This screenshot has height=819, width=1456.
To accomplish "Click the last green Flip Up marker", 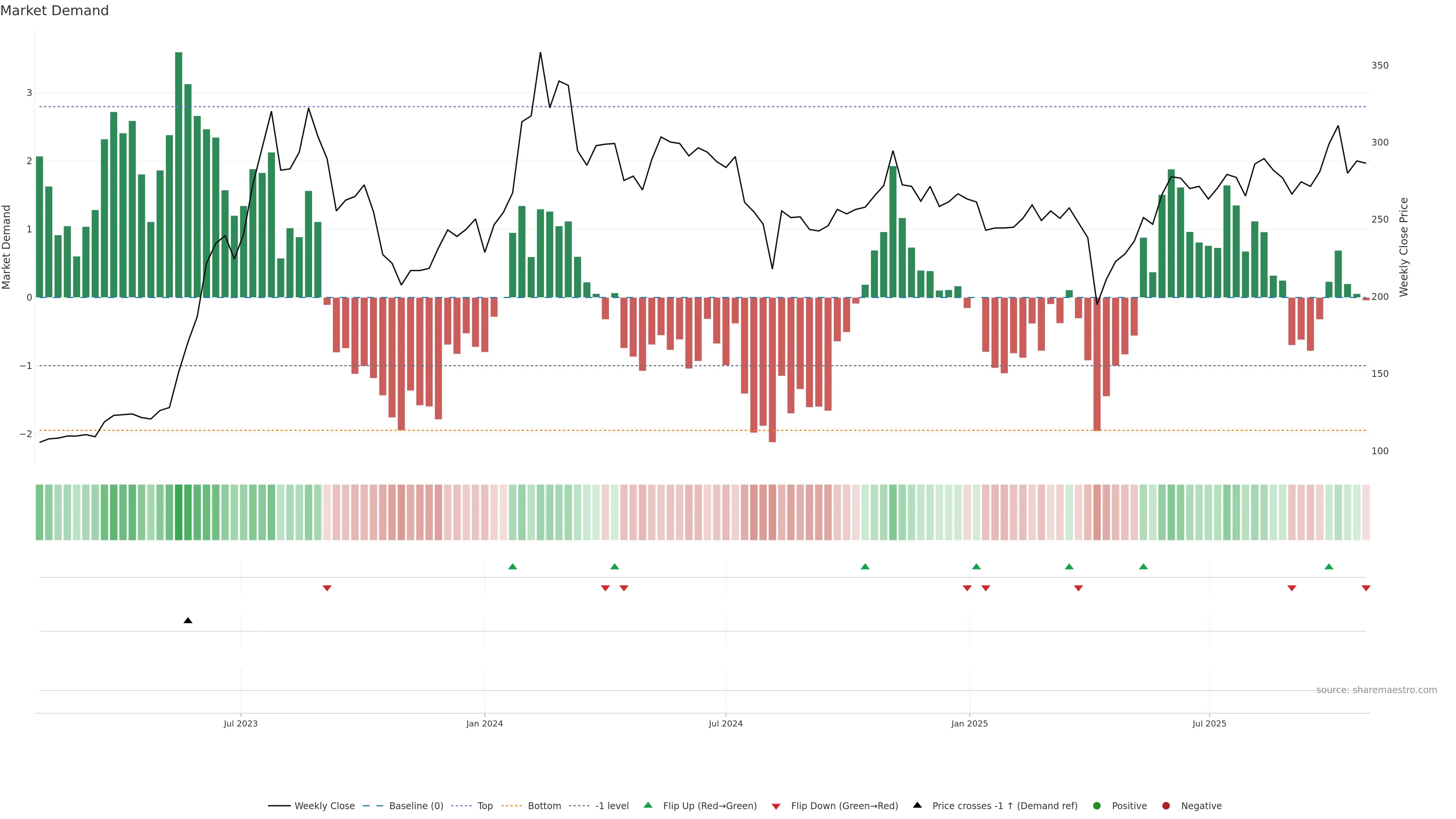I will point(1329,566).
